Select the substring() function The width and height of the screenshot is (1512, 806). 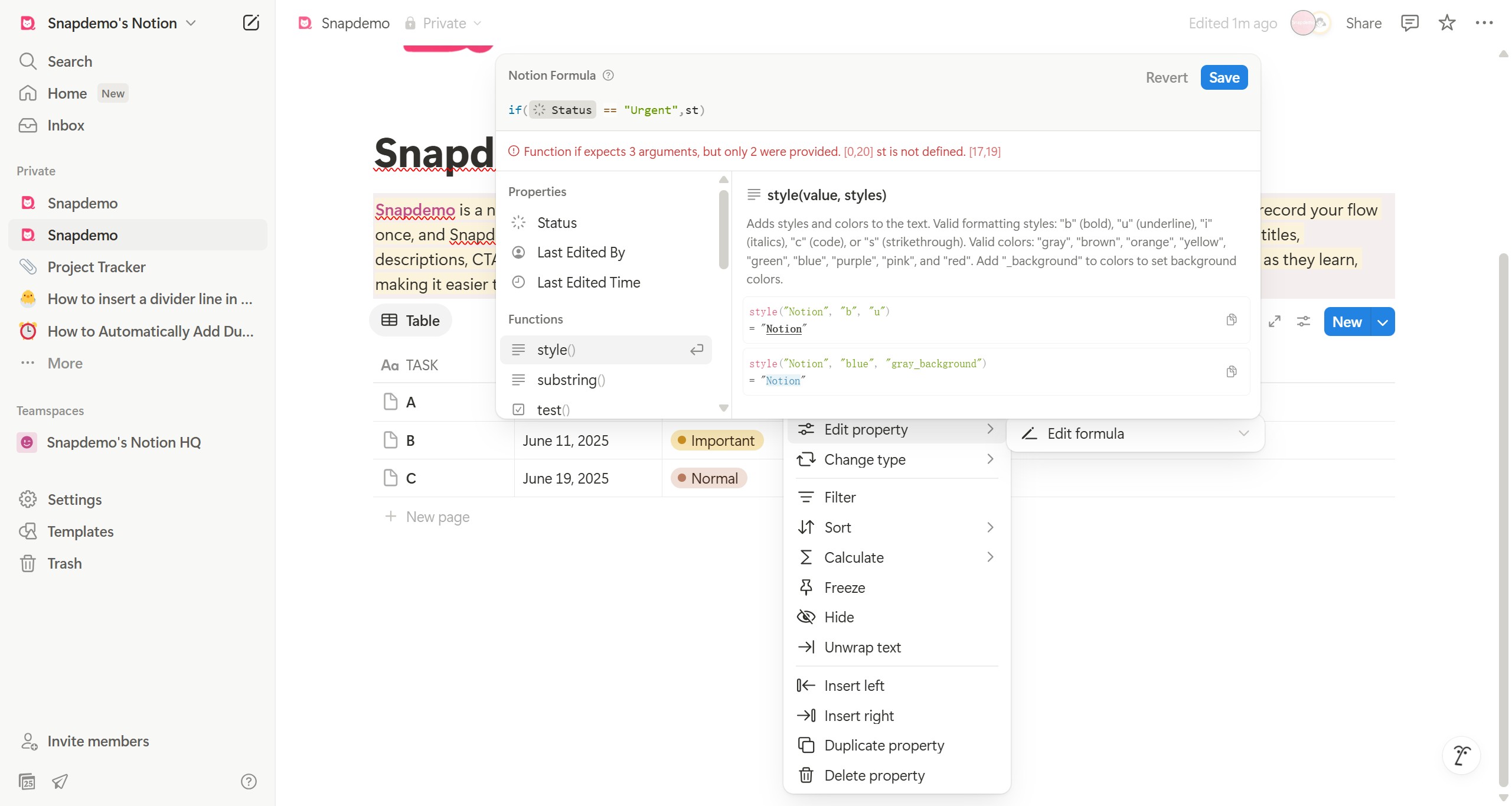coord(606,380)
